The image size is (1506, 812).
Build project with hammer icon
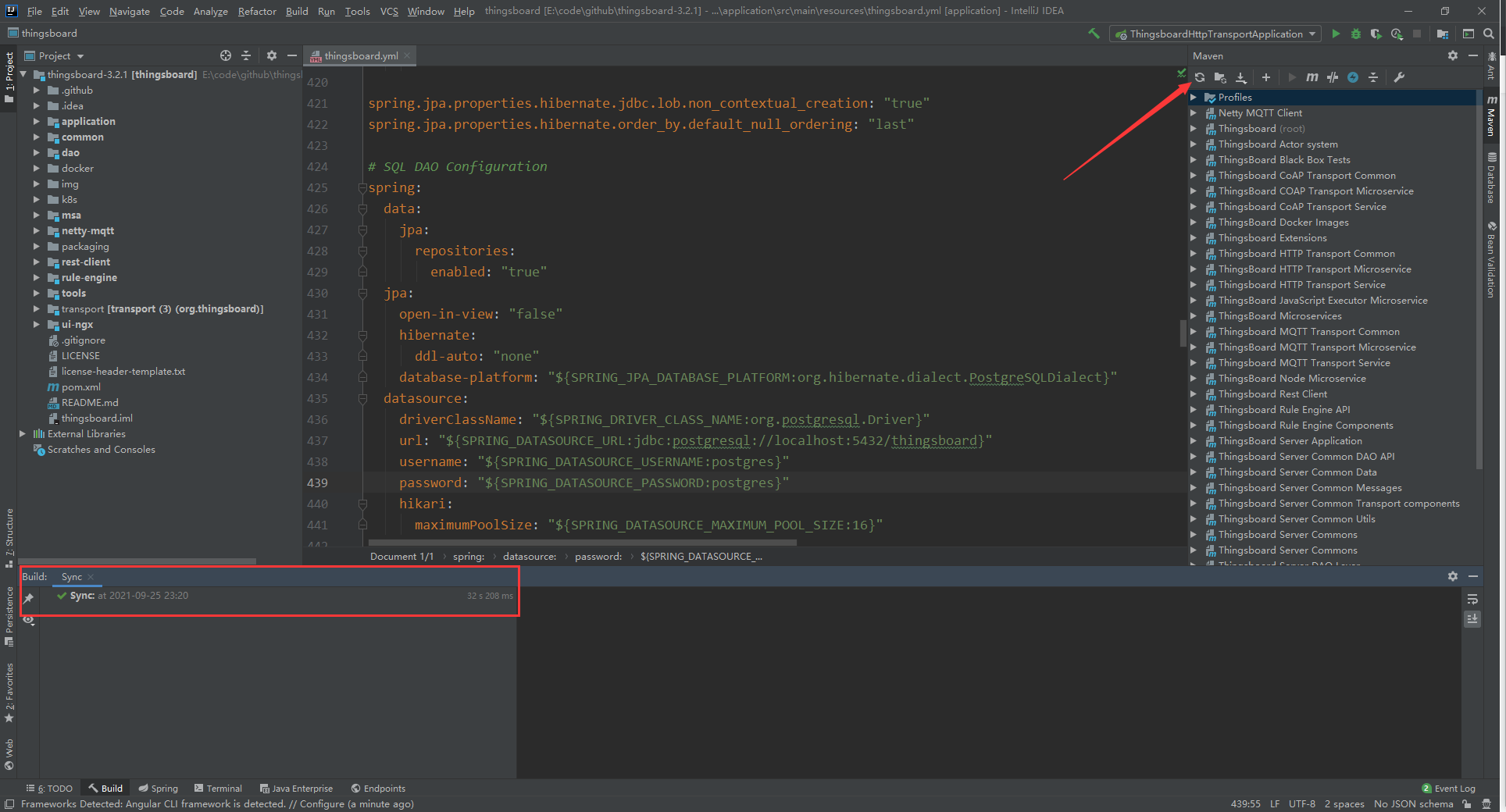pyautogui.click(x=1094, y=34)
